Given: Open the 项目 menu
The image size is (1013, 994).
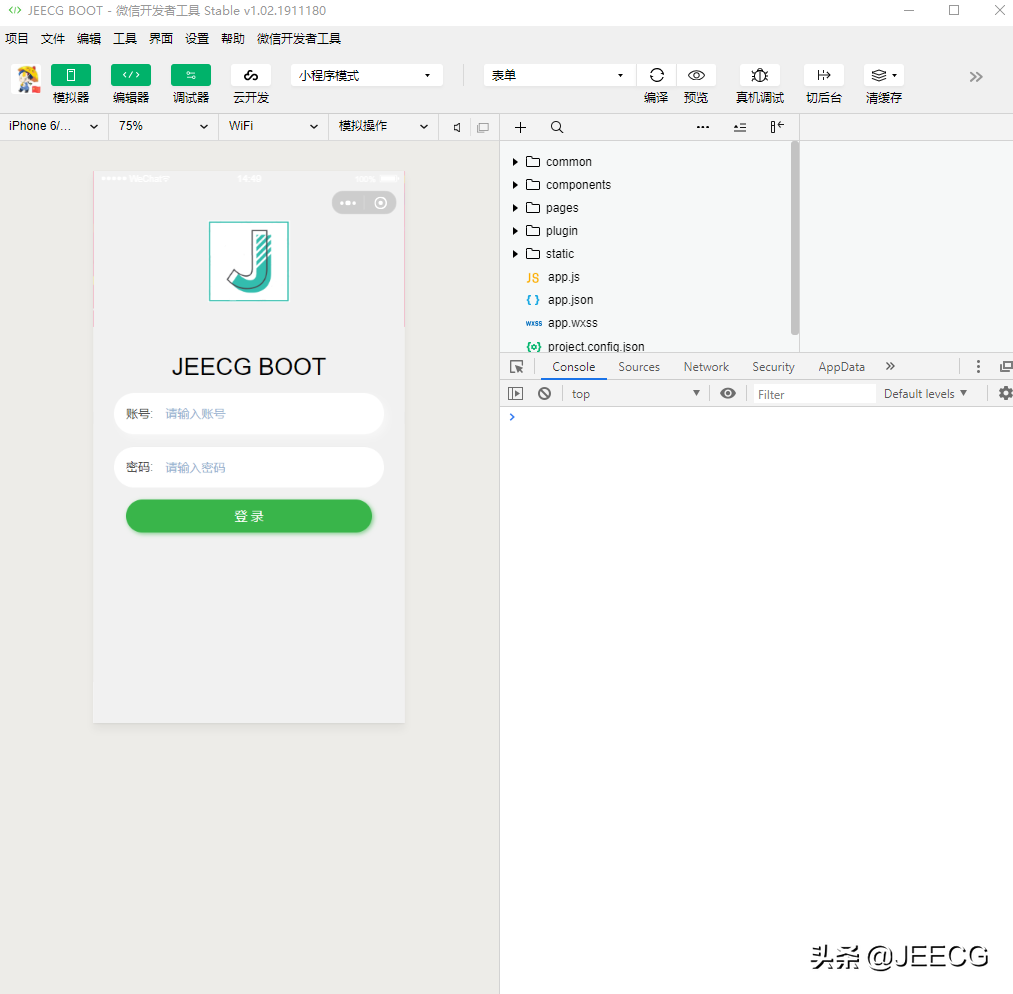Looking at the screenshot, I should [17, 39].
